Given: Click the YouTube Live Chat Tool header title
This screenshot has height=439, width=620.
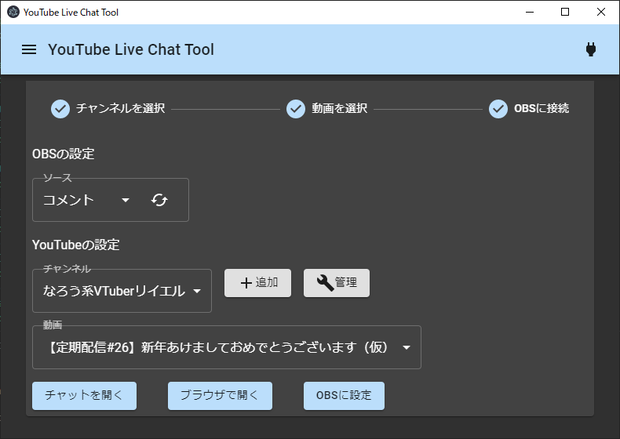Looking at the screenshot, I should coord(131,49).
